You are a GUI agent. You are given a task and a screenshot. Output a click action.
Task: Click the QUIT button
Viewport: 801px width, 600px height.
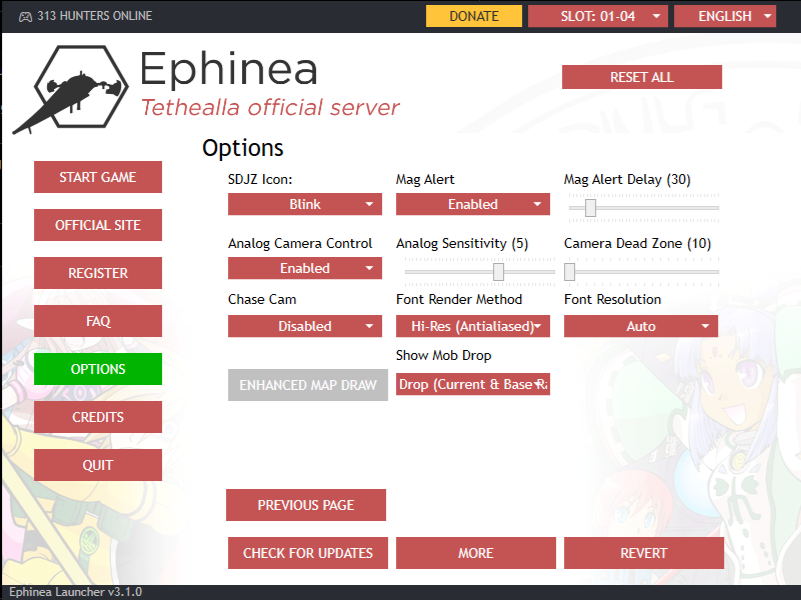98,465
